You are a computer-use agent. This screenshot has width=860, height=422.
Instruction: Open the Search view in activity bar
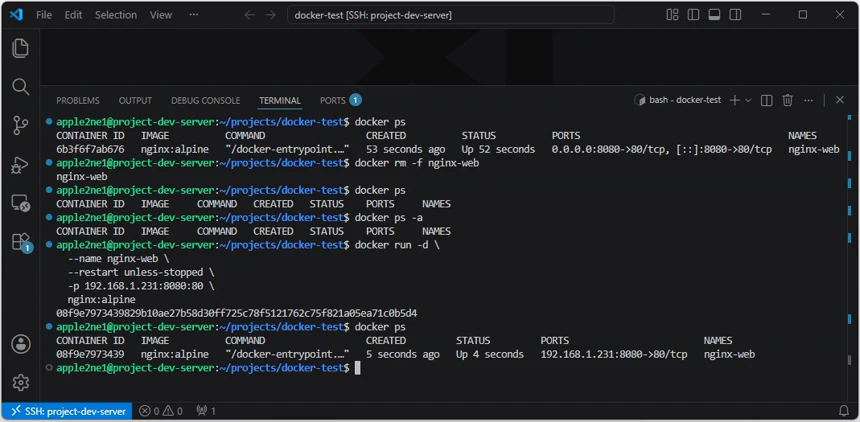tap(20, 87)
